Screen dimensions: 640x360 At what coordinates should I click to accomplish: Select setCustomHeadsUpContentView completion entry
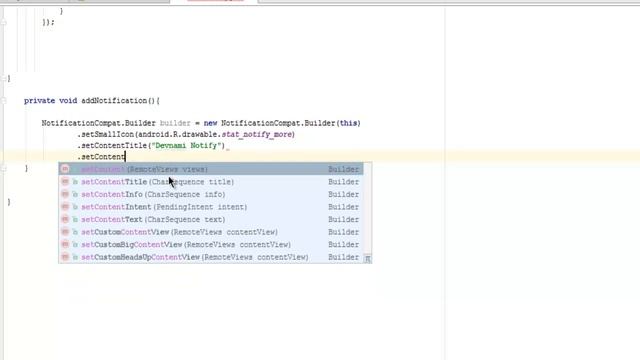pyautogui.click(x=211, y=257)
